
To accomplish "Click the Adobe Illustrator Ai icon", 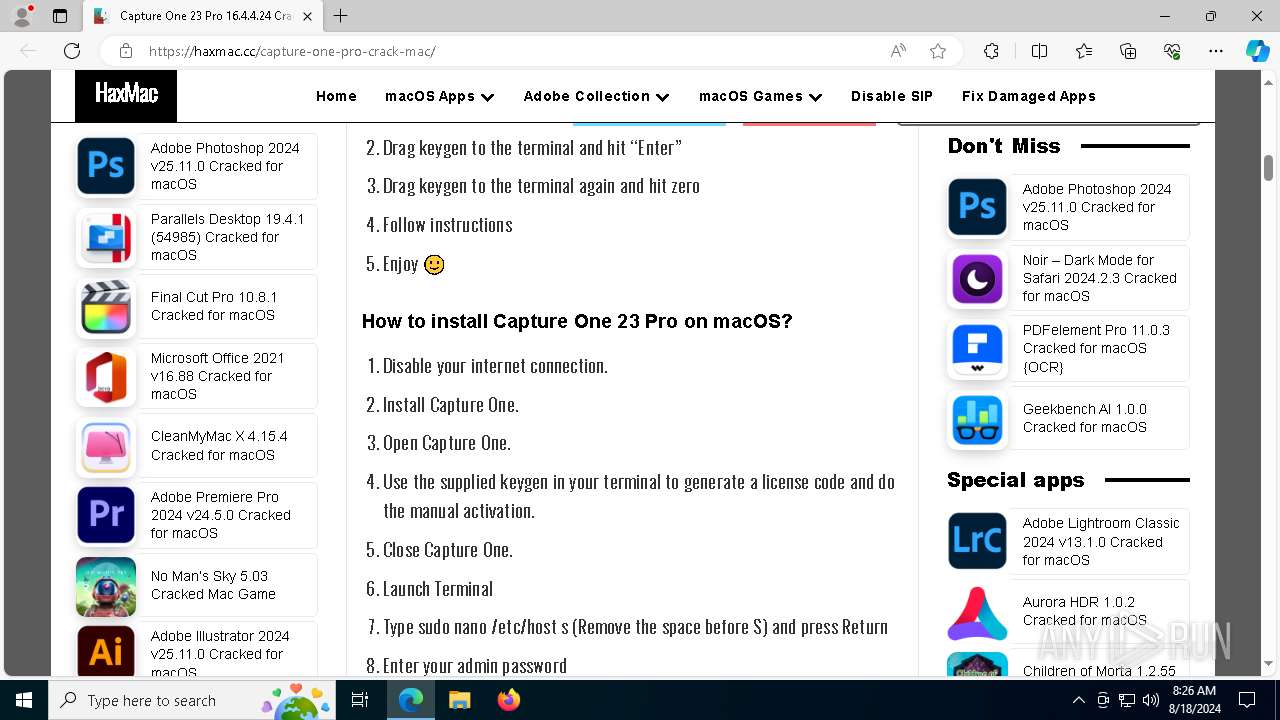I will click(x=106, y=652).
